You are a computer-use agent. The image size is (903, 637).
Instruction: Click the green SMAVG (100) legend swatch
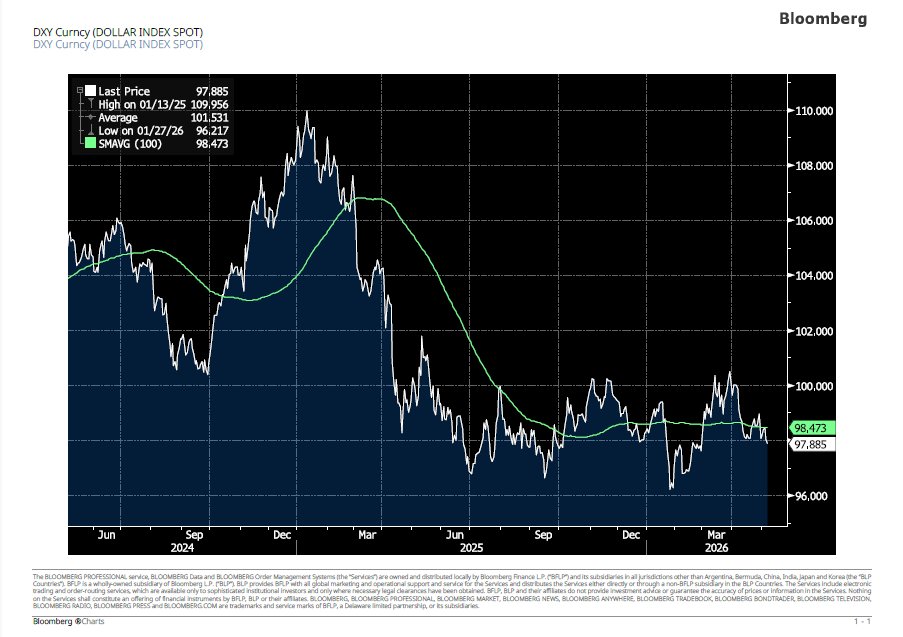(90, 143)
